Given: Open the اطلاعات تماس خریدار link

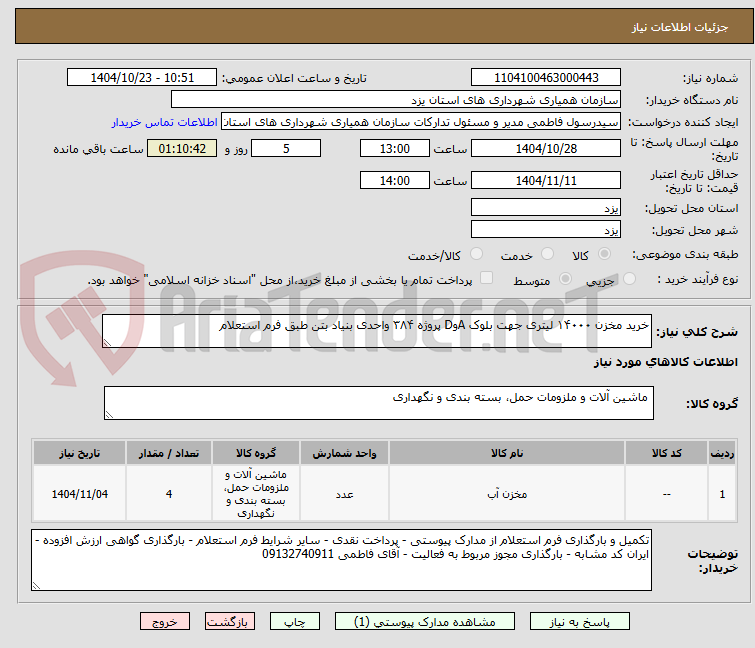Looking at the screenshot, I should [x=165, y=122].
